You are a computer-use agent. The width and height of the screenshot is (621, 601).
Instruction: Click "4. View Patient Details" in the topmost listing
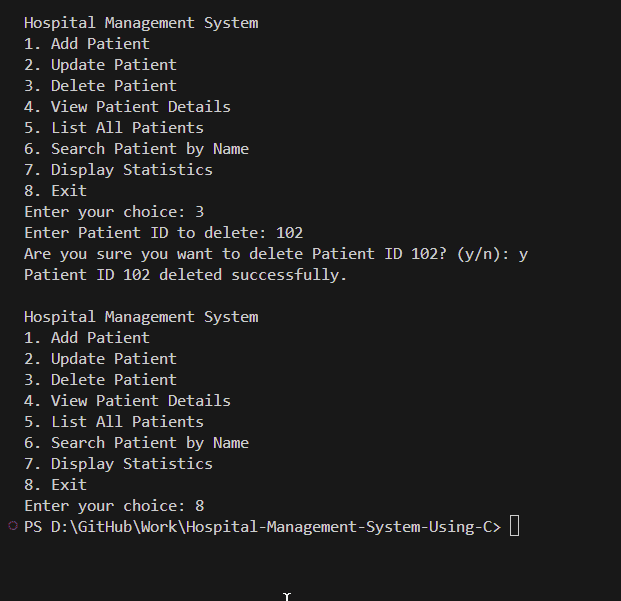tap(127, 107)
